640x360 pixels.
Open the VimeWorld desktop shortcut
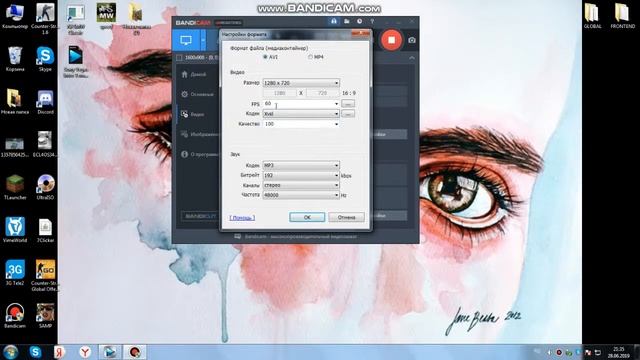pos(15,229)
